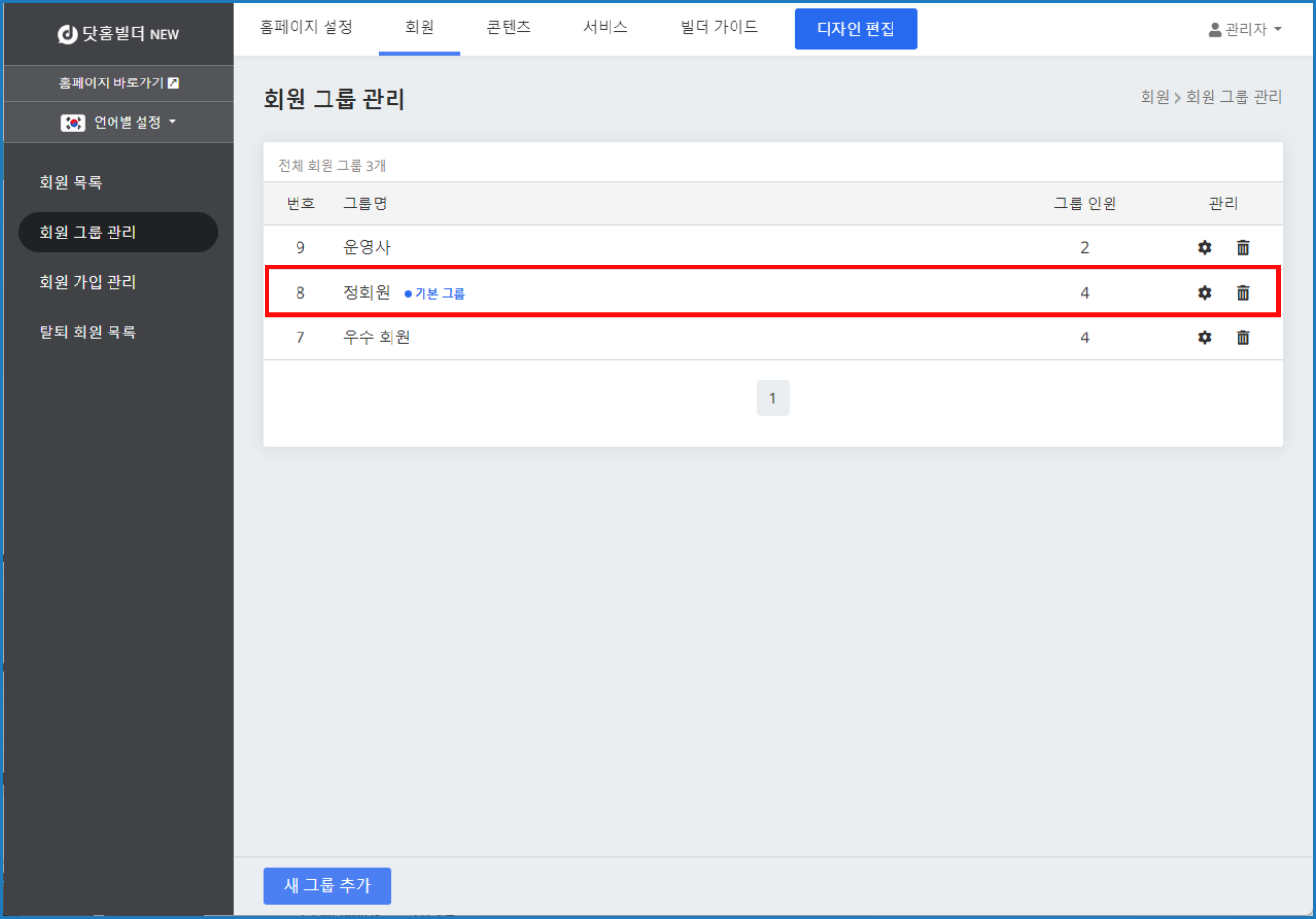This screenshot has height=919, width=1316.
Task: Go to the 서비스 menu tab
Action: 606,27
